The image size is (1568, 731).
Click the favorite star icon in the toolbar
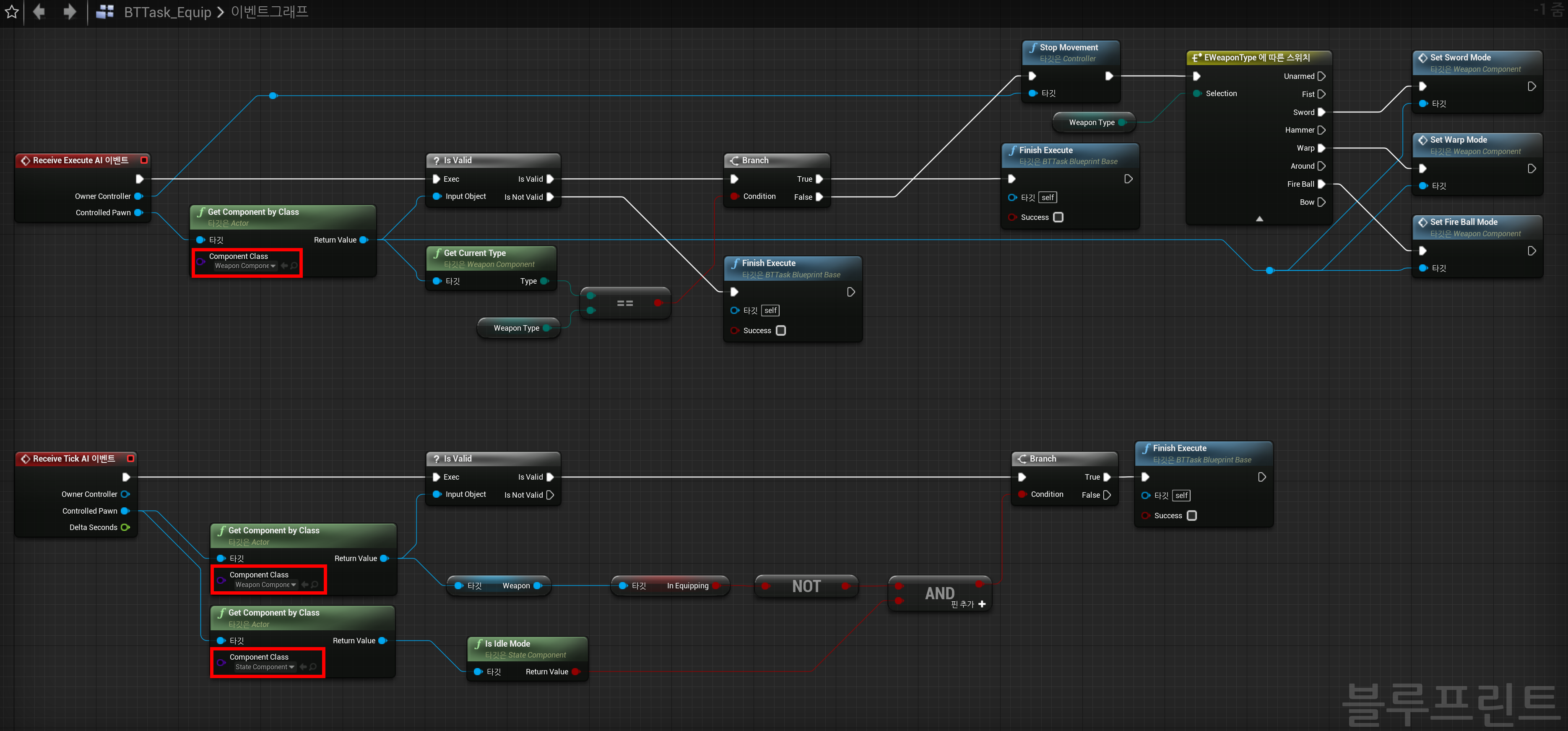click(12, 12)
